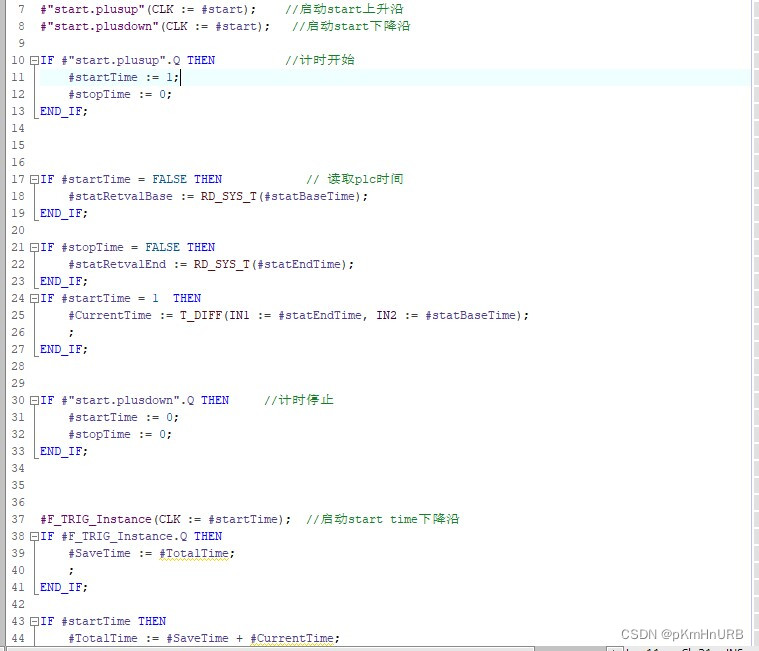Viewport: 759px width, 651px height.
Task: Place cursor in '#startTime := 1;' line
Action: [x=124, y=77]
